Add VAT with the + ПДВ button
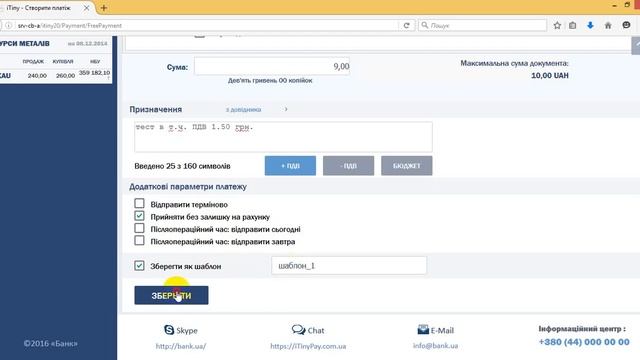 (x=290, y=166)
